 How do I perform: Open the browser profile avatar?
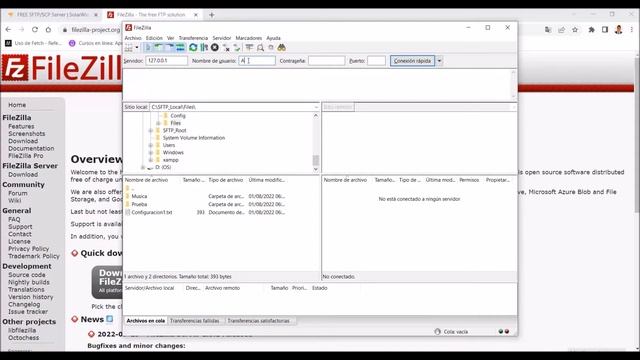click(x=618, y=29)
